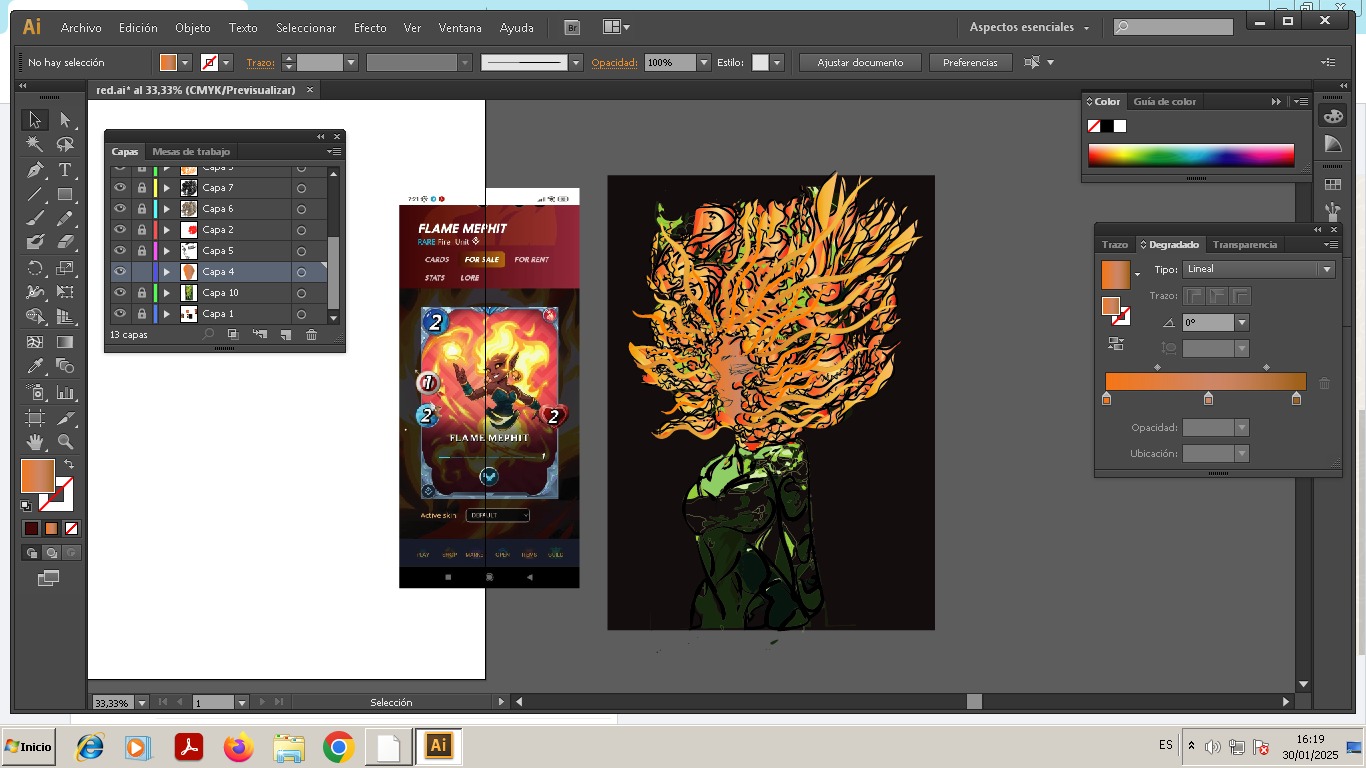Expand Capa 1 layer contents
The height and width of the screenshot is (768, 1366).
[167, 314]
